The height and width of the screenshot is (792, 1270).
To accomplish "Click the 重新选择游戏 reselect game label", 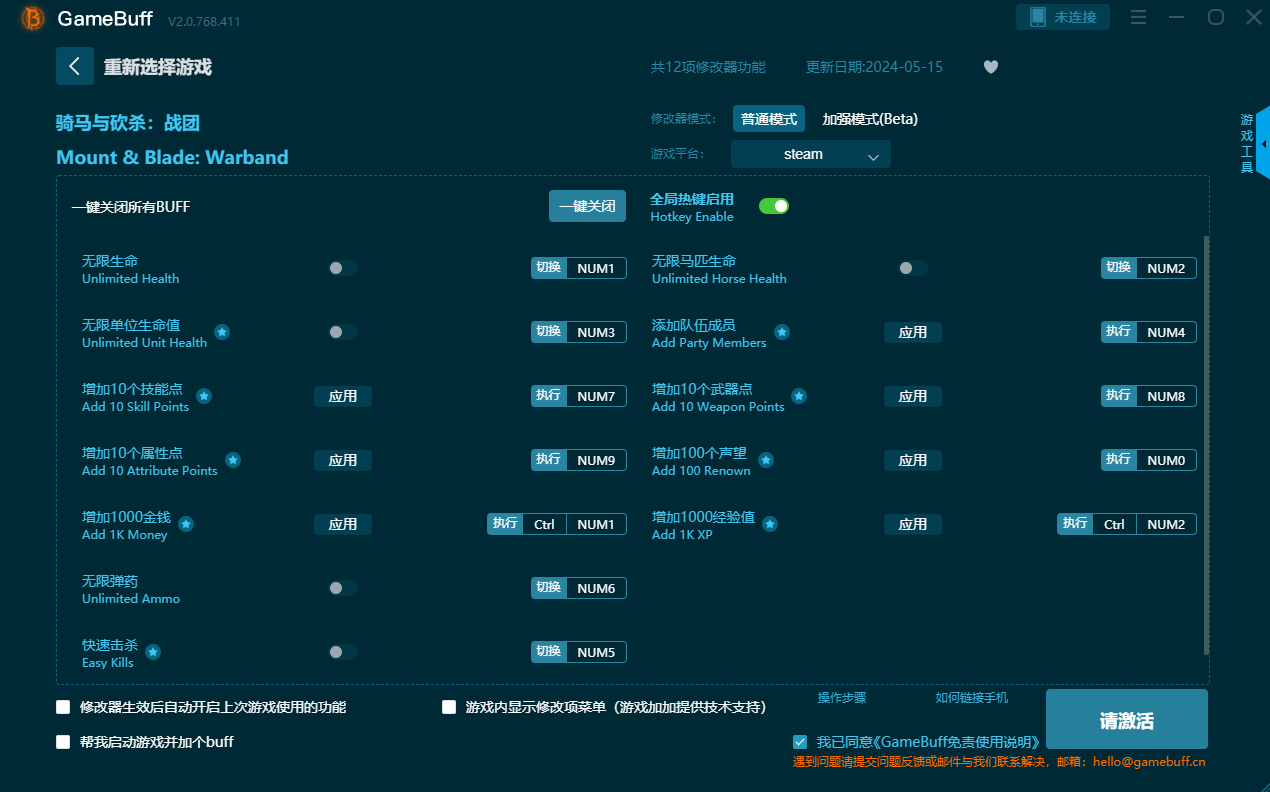I will click(158, 67).
